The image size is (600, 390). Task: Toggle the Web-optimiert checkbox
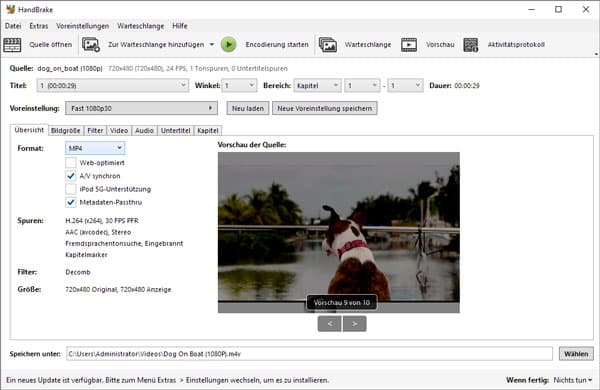tap(70, 163)
